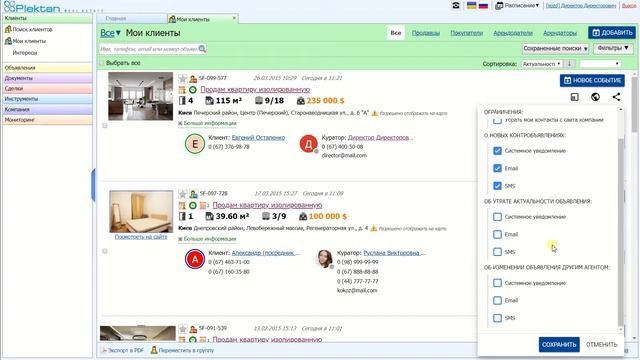
Task: Enable Системное уведомление under Об утрате актуальности
Action: click(x=497, y=217)
